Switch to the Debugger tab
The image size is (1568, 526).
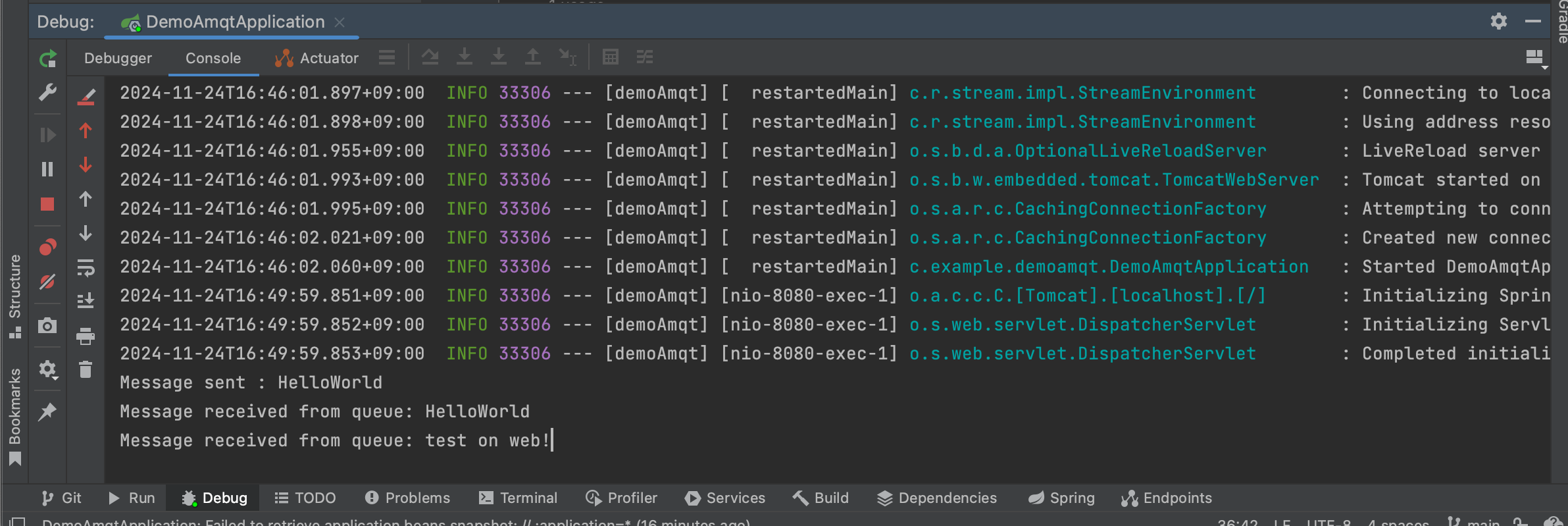click(118, 58)
